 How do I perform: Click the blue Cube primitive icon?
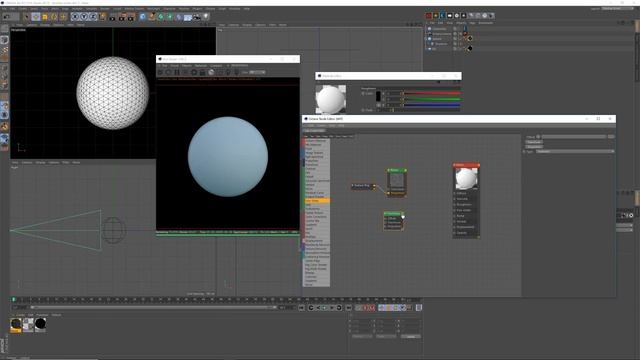point(142,17)
